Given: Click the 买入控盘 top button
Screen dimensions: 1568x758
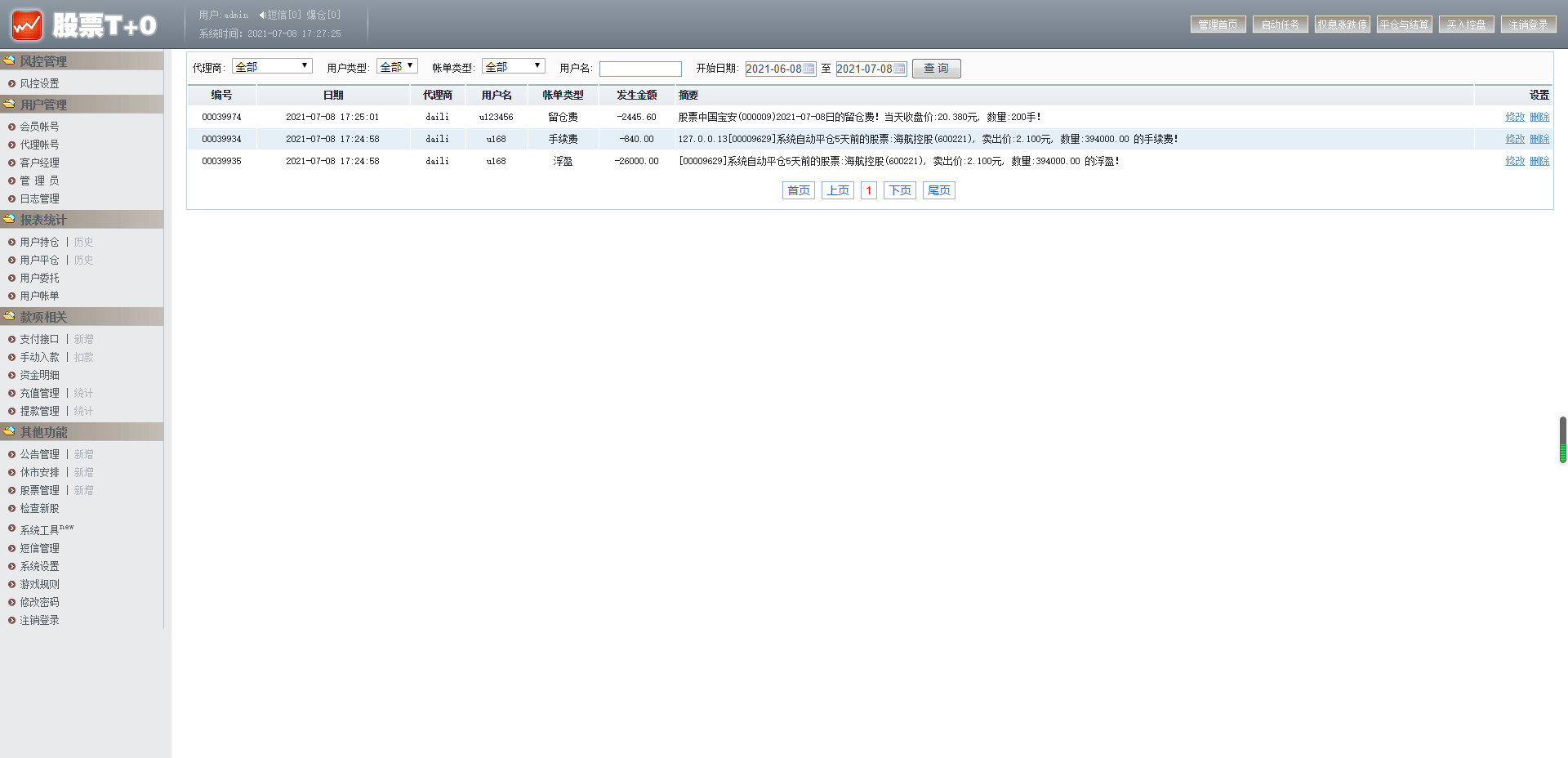Looking at the screenshot, I should (x=1466, y=25).
